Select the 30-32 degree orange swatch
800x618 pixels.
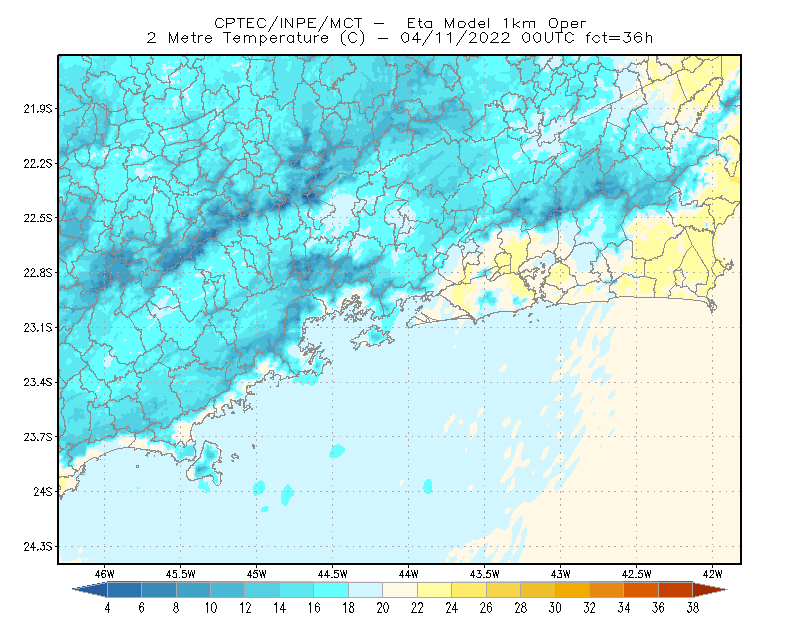coord(572,590)
